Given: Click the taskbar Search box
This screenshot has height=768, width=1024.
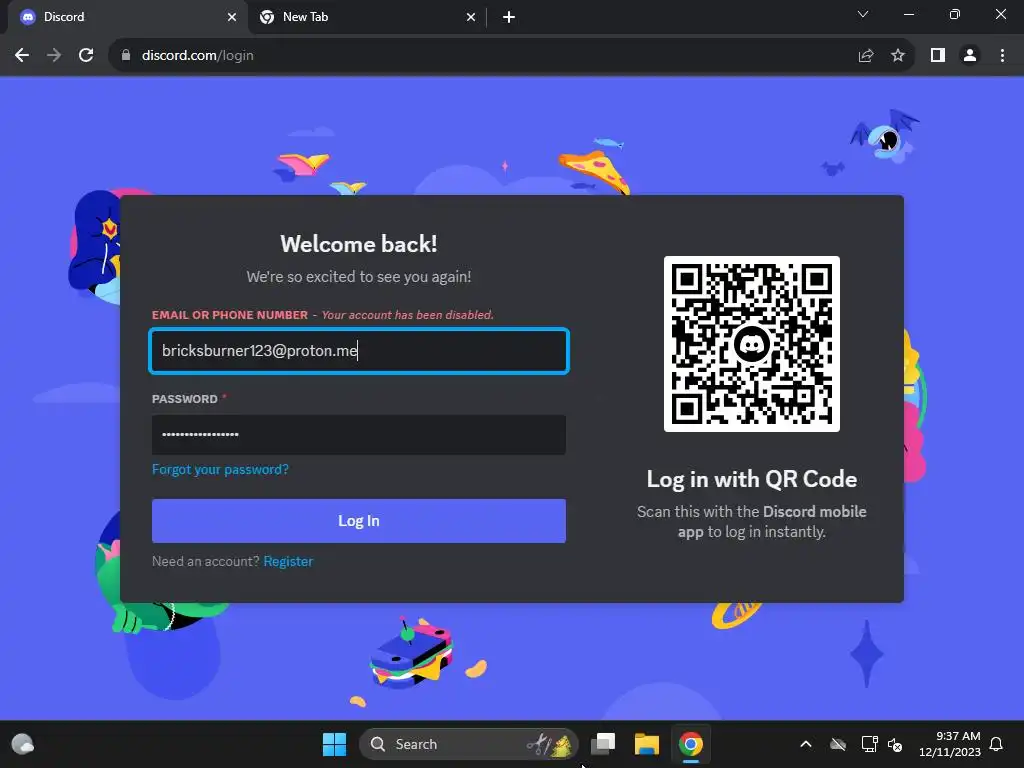Looking at the screenshot, I should (x=469, y=744).
